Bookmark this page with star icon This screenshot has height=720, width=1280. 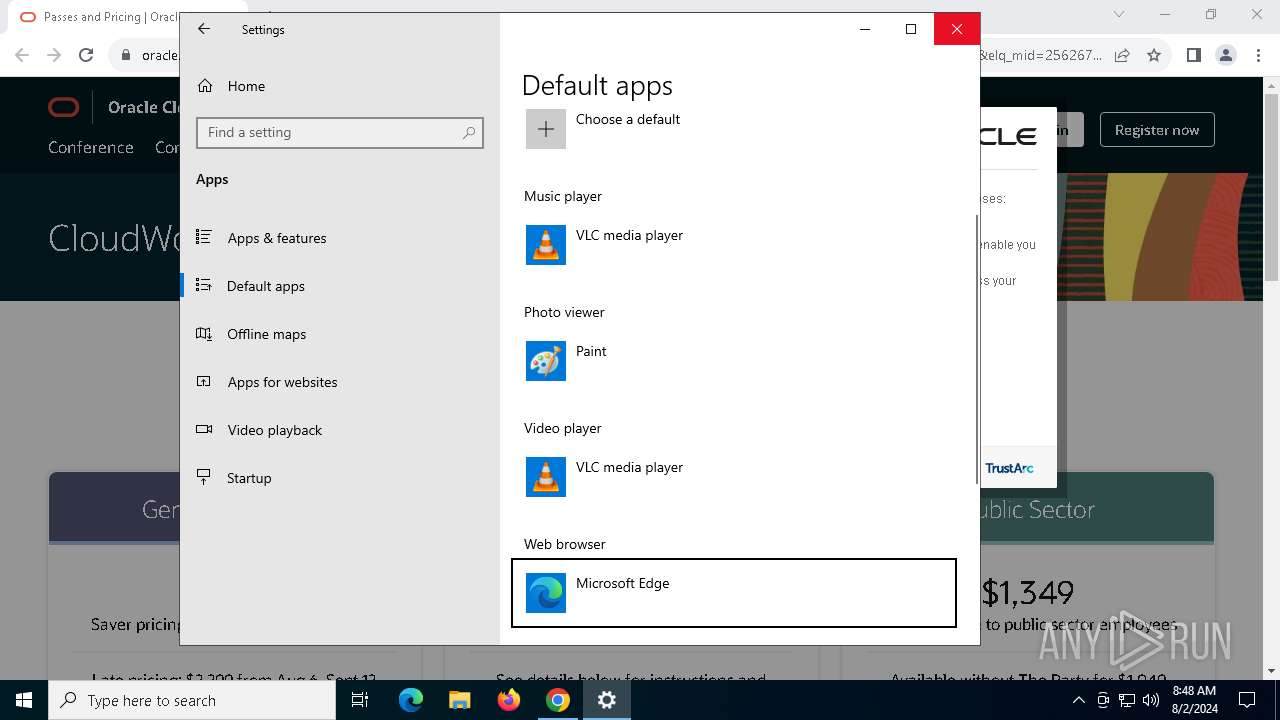pyautogui.click(x=1154, y=56)
